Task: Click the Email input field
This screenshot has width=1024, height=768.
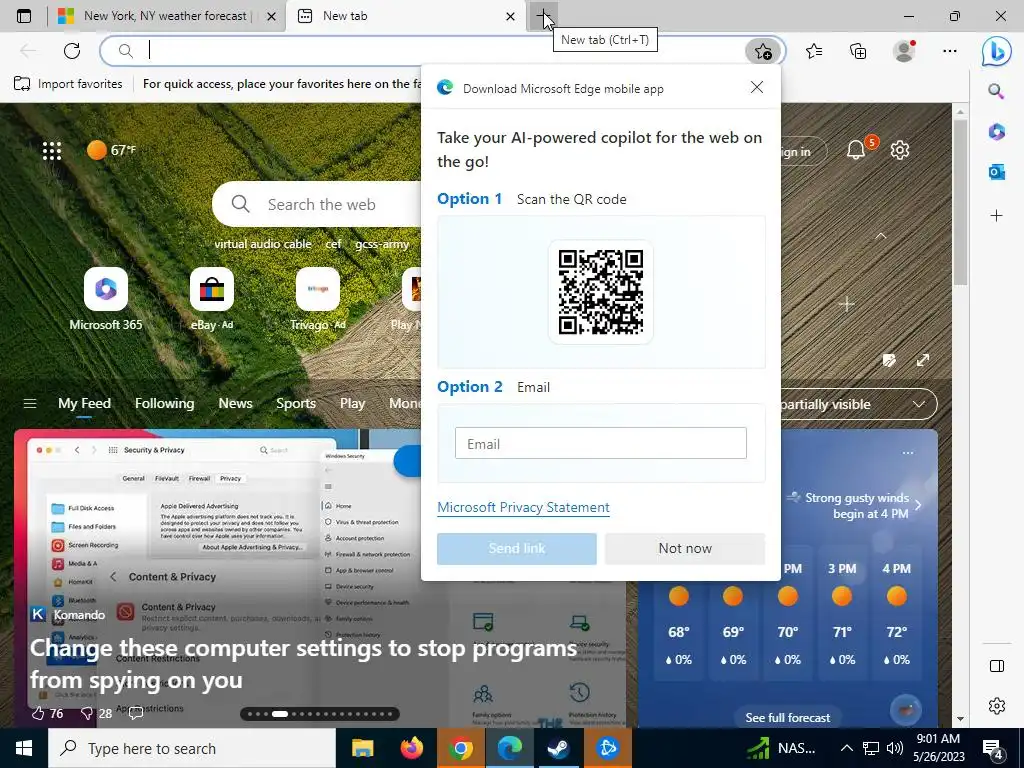Action: pyautogui.click(x=601, y=443)
